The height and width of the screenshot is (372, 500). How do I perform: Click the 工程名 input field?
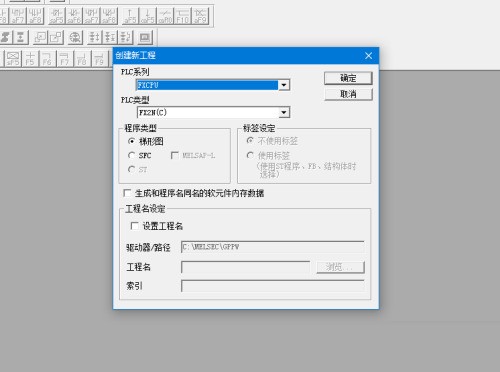click(246, 267)
